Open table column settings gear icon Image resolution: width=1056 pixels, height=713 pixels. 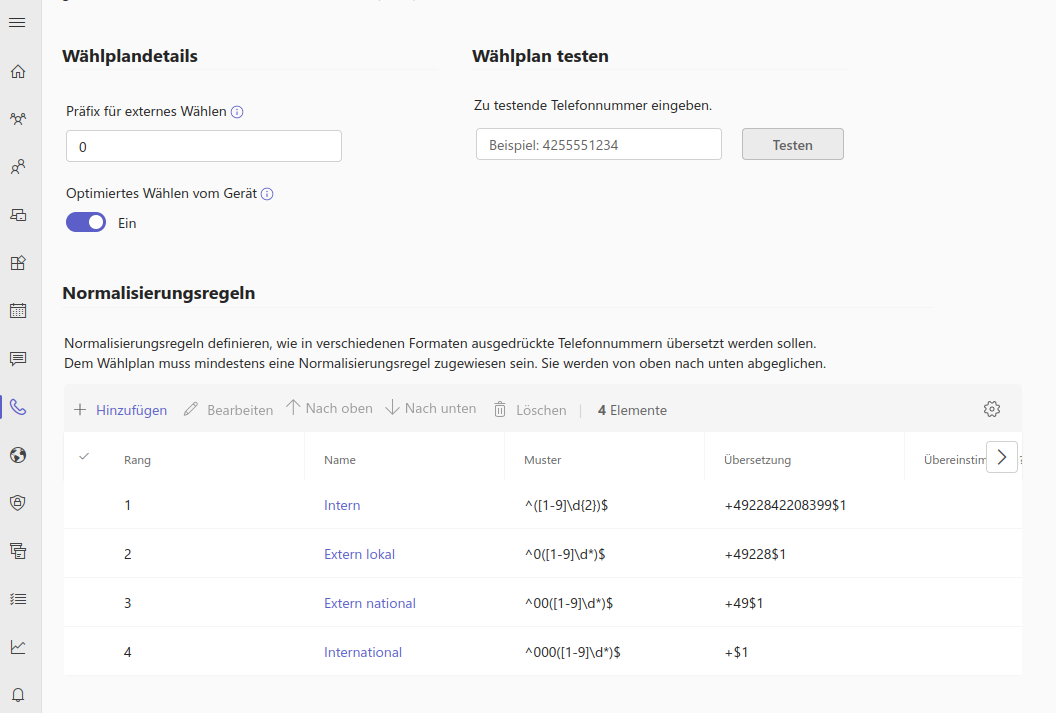point(992,409)
